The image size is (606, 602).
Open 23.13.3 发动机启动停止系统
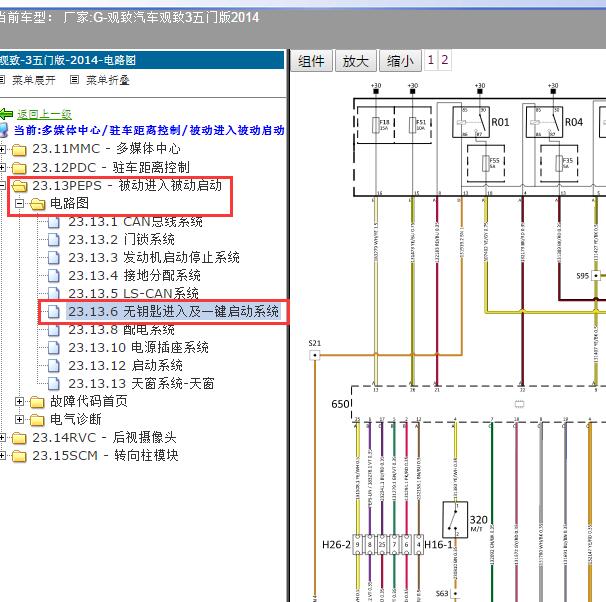[154, 257]
